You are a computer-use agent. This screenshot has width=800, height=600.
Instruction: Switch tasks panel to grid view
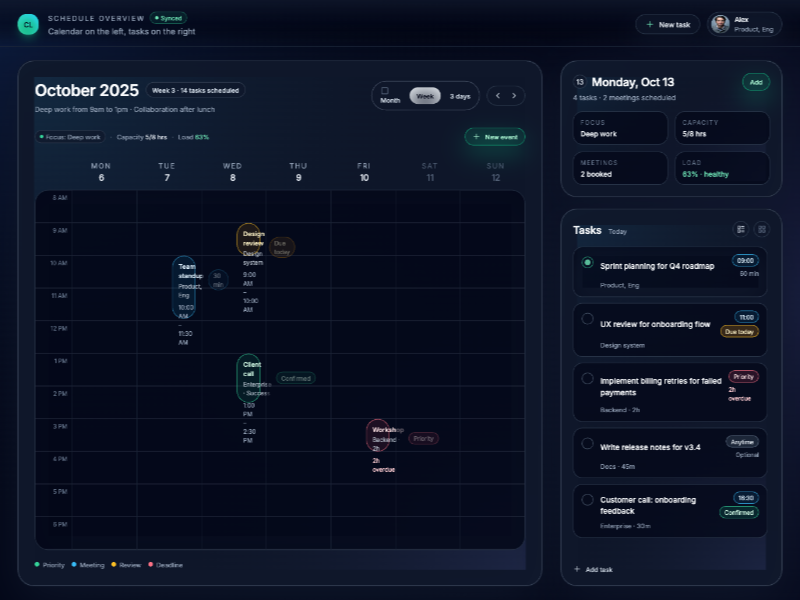tap(762, 229)
